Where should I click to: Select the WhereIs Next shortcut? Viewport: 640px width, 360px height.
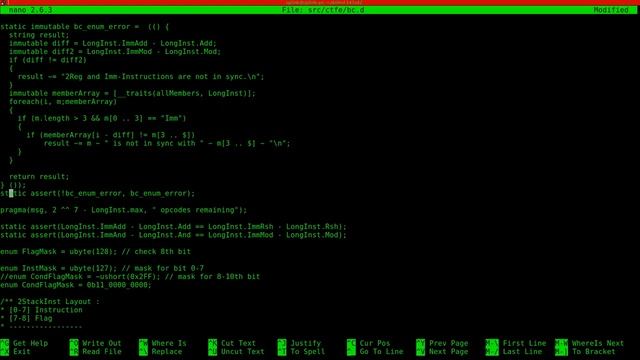598,343
